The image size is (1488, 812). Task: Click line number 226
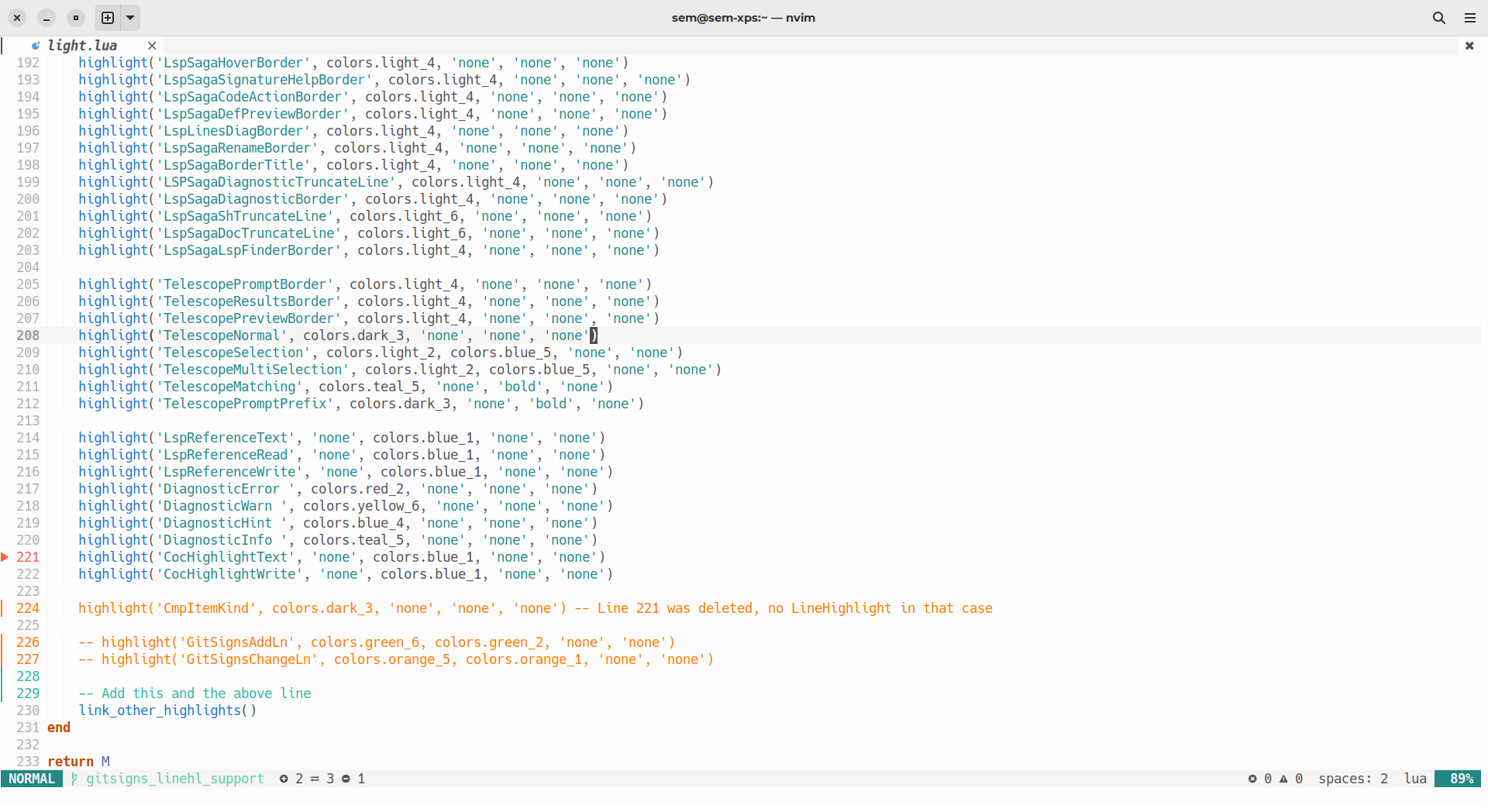coord(28,642)
